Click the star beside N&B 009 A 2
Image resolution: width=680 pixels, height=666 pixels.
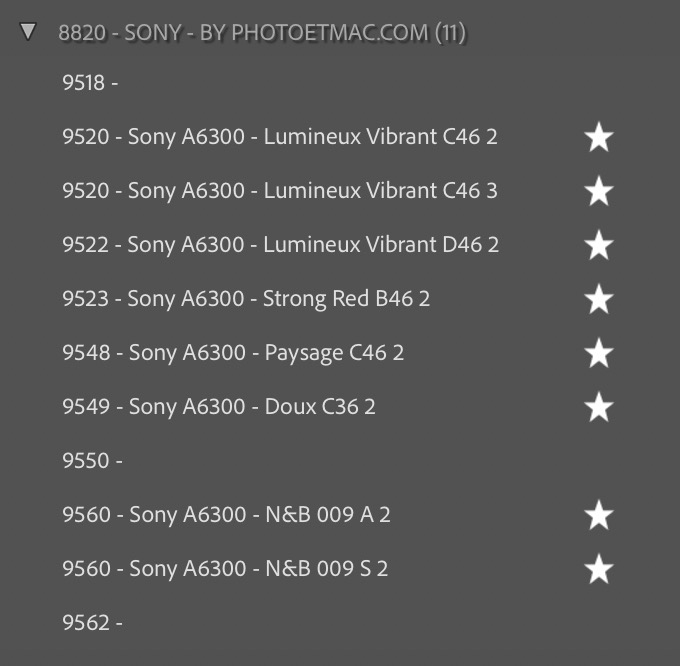tap(598, 515)
